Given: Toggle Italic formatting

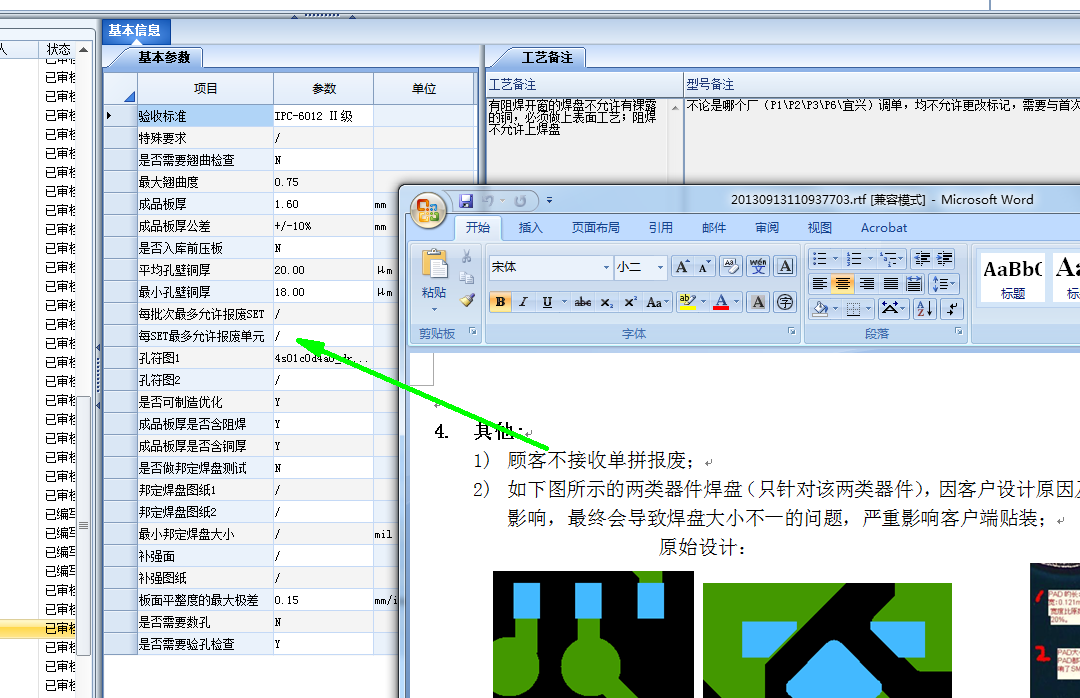Looking at the screenshot, I should pos(523,302).
